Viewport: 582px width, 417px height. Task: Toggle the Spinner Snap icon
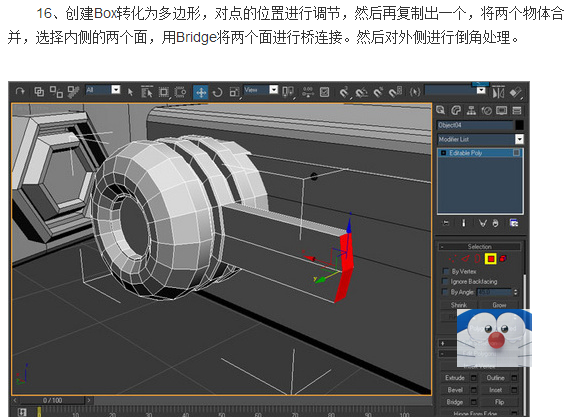click(x=395, y=92)
